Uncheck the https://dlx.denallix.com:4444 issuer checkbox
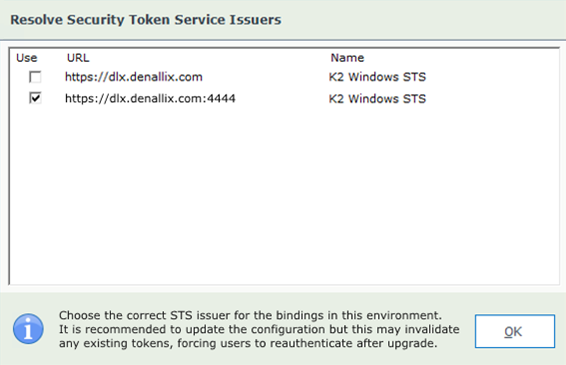566x365 pixels. click(x=35, y=98)
